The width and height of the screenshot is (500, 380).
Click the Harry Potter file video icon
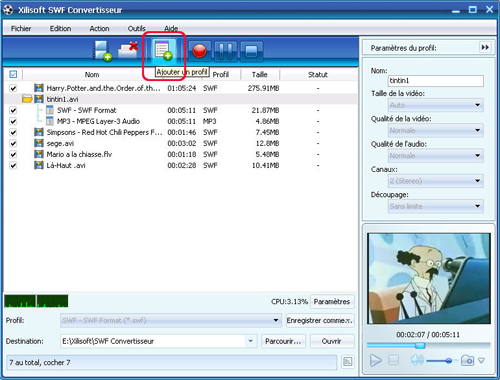39,88
